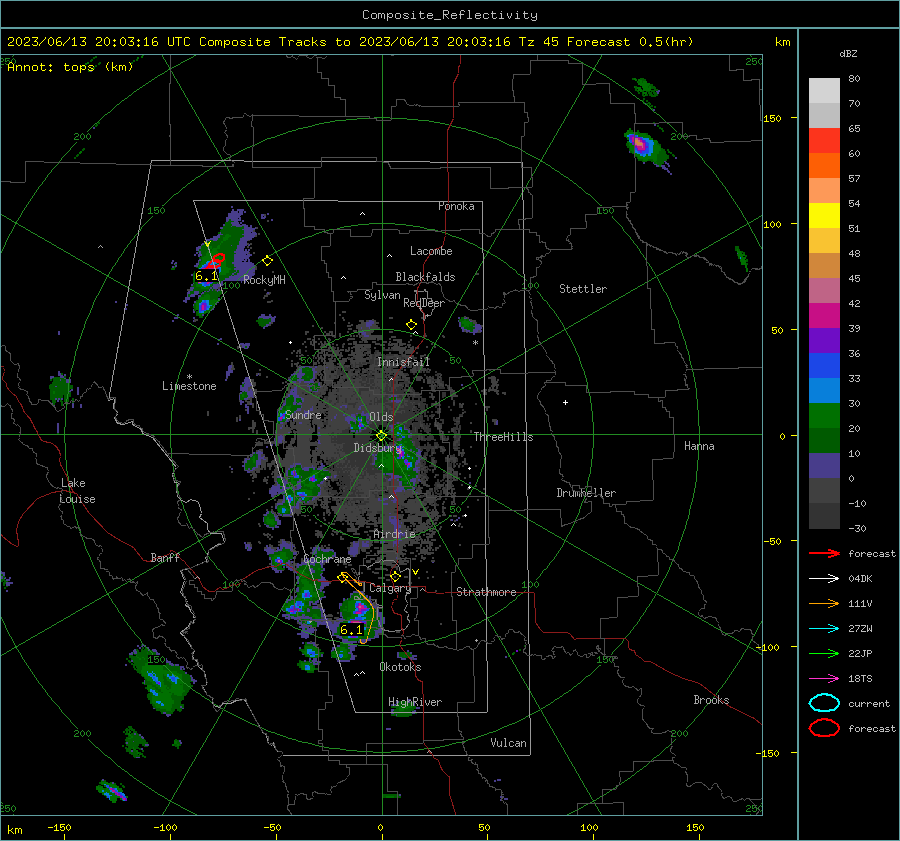Click the Lake Louise label
The height and width of the screenshot is (841, 900).
[x=77, y=491]
